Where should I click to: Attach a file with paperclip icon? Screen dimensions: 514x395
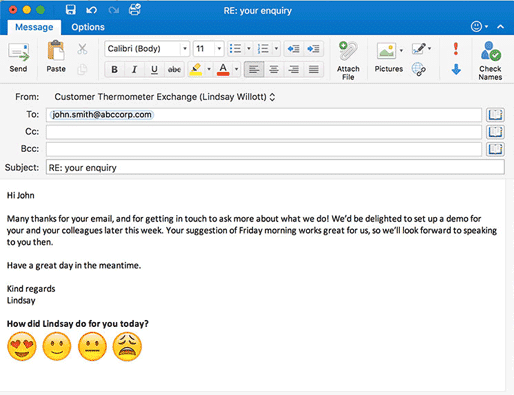point(348,60)
